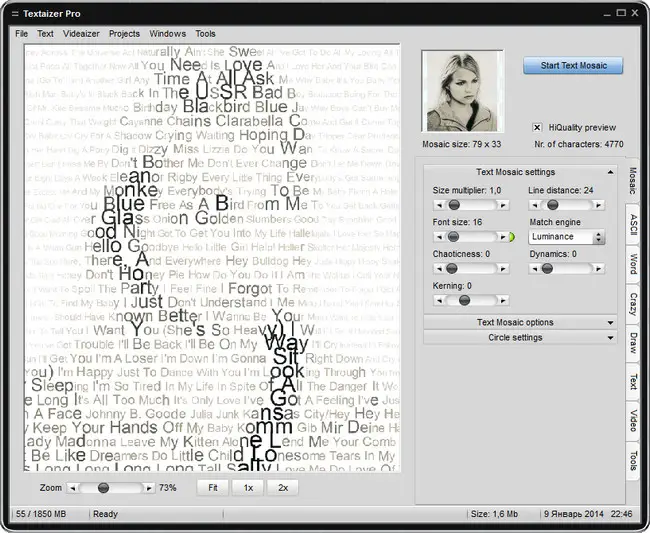
Task: Click the 'Nr. of characters: 4770' label
Action: click(579, 144)
